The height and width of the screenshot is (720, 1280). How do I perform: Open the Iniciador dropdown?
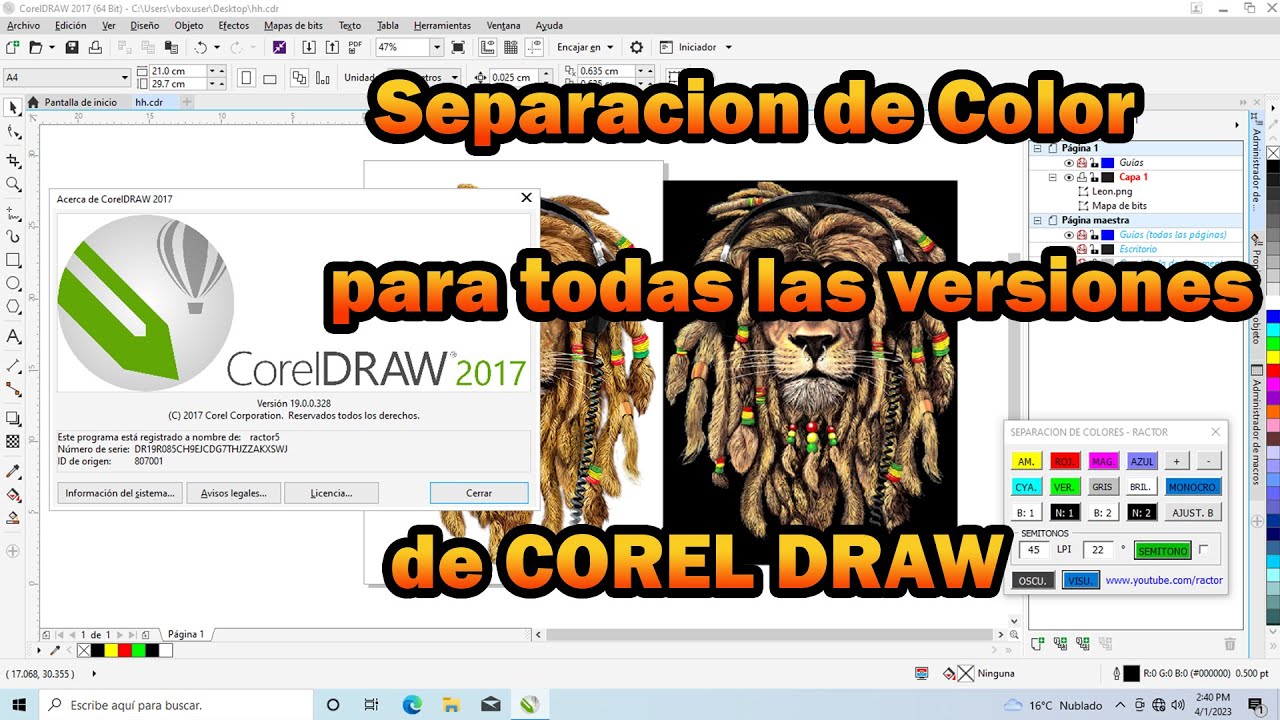point(728,47)
